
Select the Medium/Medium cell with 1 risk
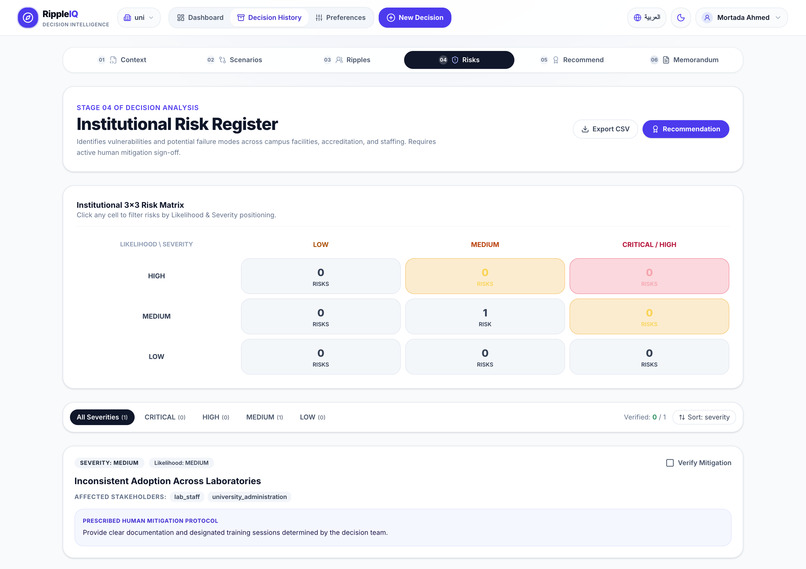(x=485, y=316)
